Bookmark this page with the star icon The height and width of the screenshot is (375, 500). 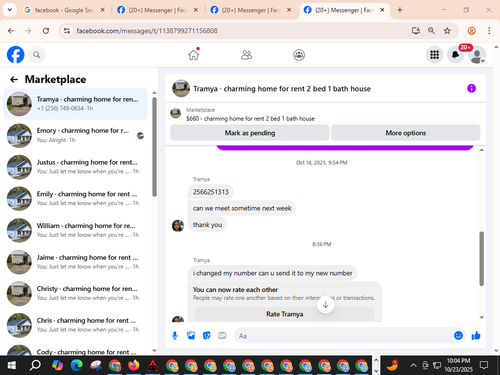tap(447, 31)
